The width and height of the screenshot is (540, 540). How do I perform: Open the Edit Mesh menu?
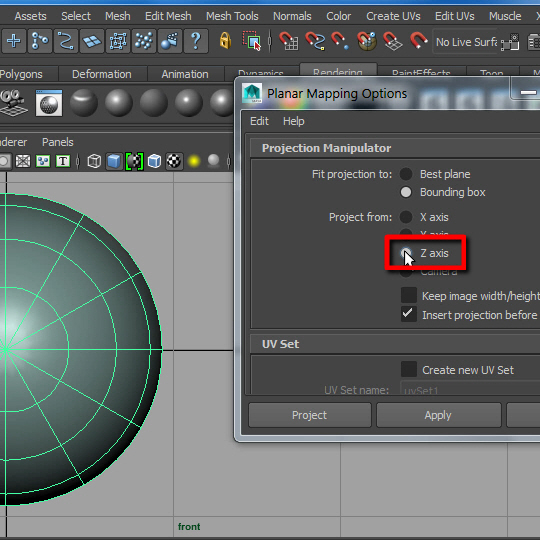tap(168, 16)
